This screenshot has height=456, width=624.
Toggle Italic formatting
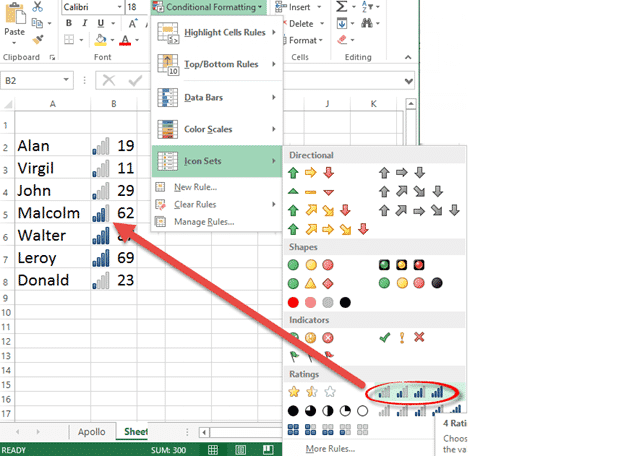(85, 23)
